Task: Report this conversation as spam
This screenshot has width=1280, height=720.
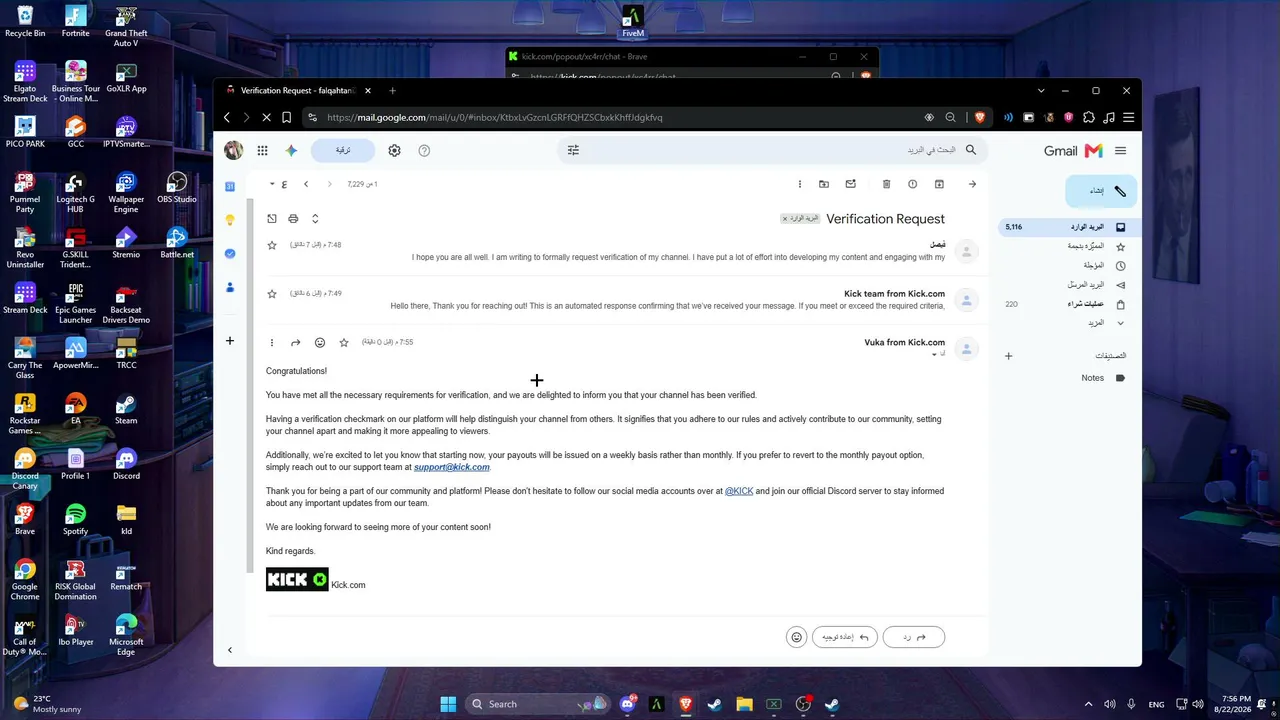Action: 912,184
